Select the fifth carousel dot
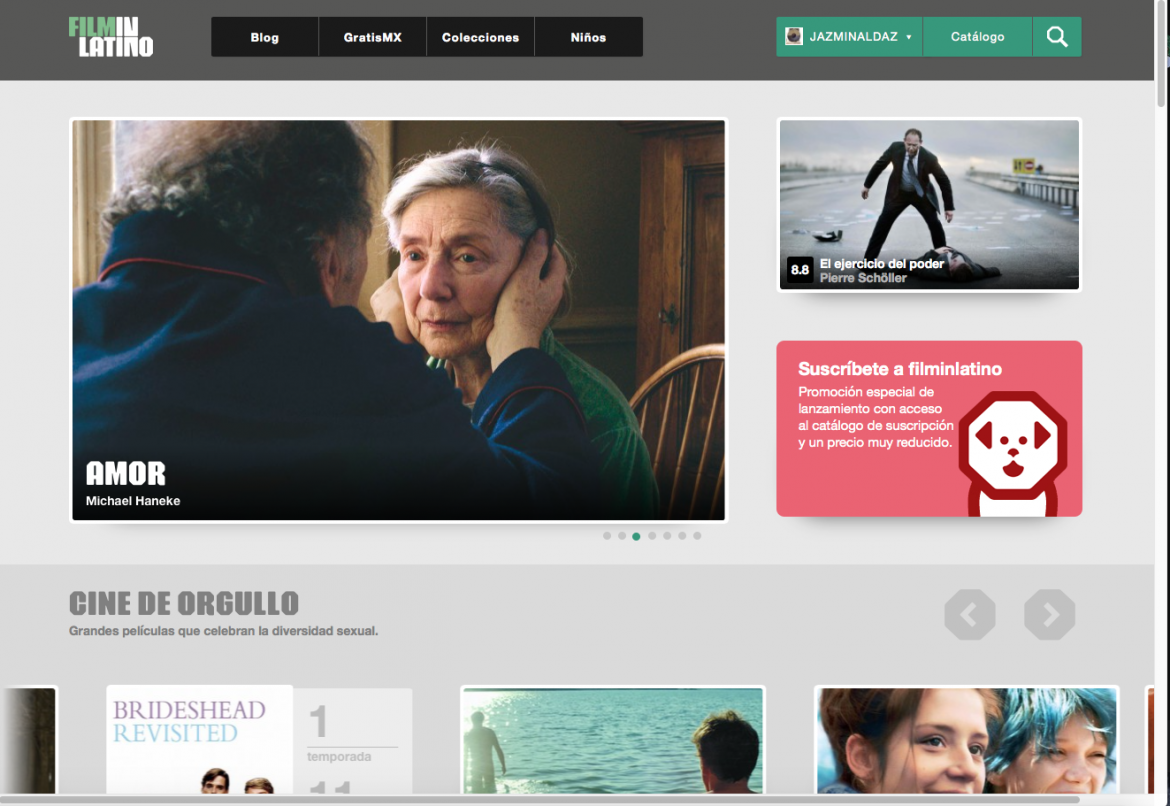The image size is (1170, 806). (667, 536)
